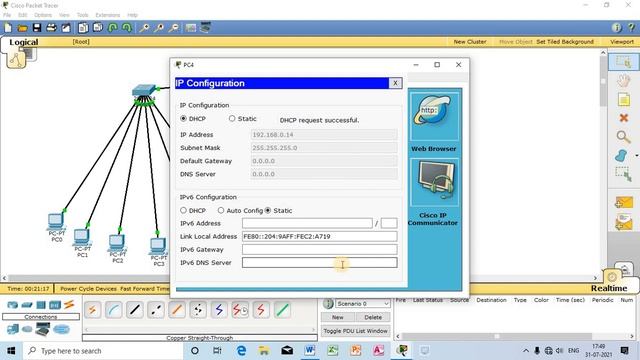Image resolution: width=640 pixels, height=360 pixels.
Task: Save the network with floppy icon
Action: [37, 28]
